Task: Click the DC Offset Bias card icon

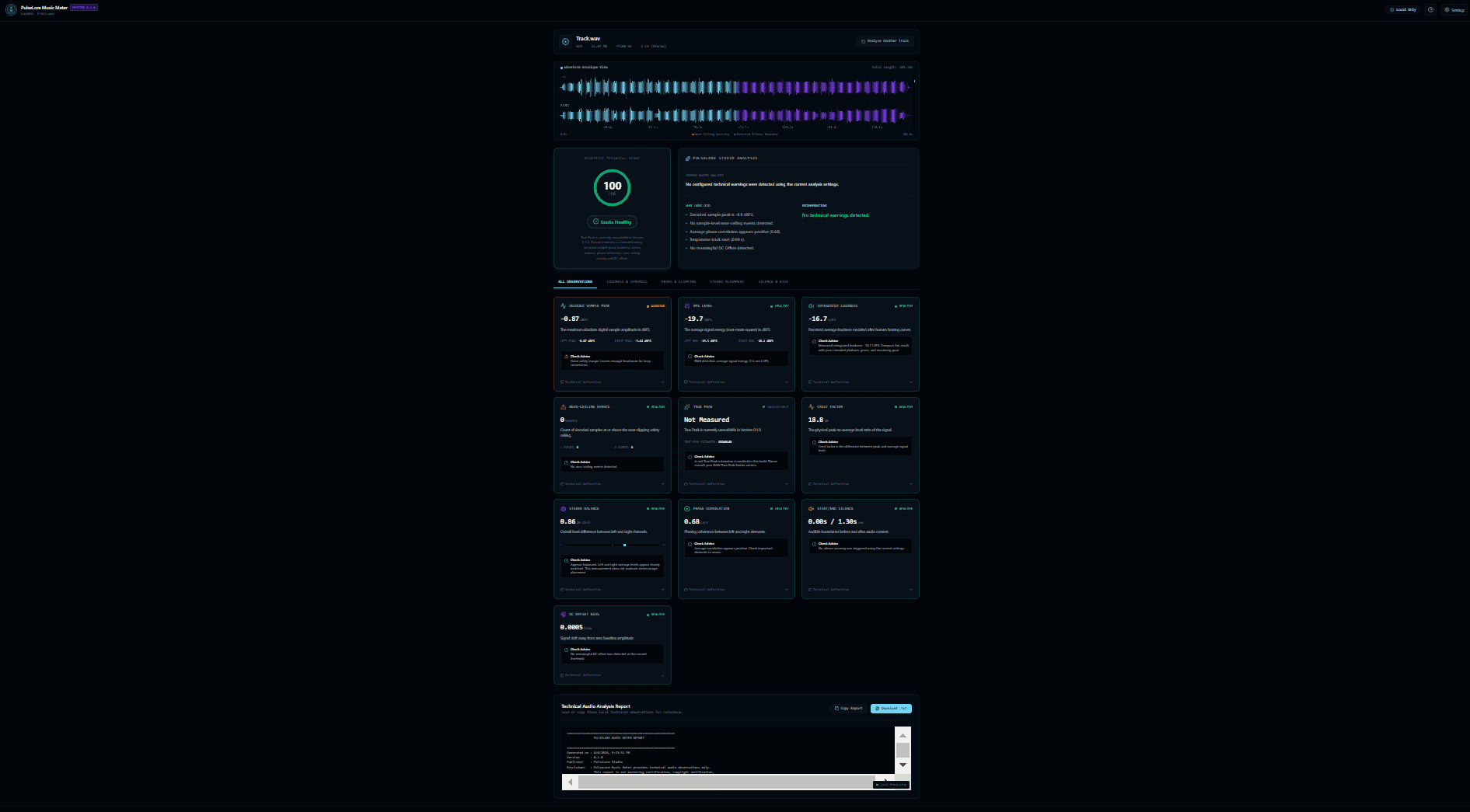Action: coord(564,615)
